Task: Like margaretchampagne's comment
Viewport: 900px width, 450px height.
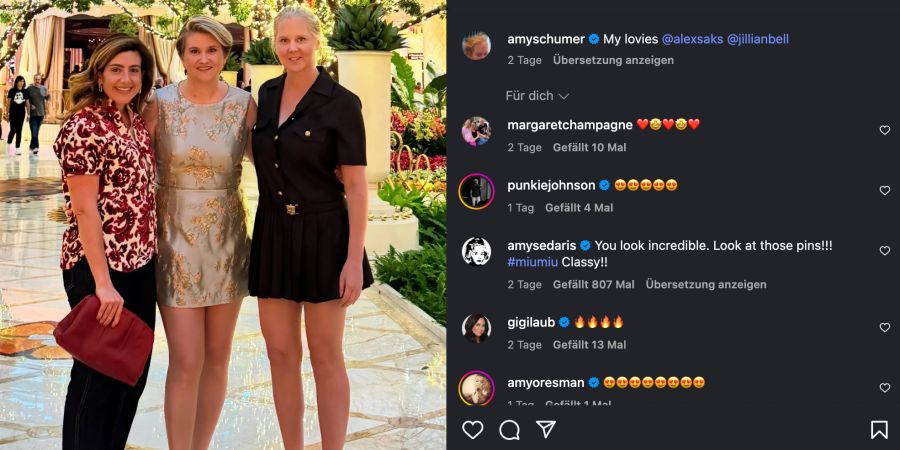Action: tap(885, 130)
